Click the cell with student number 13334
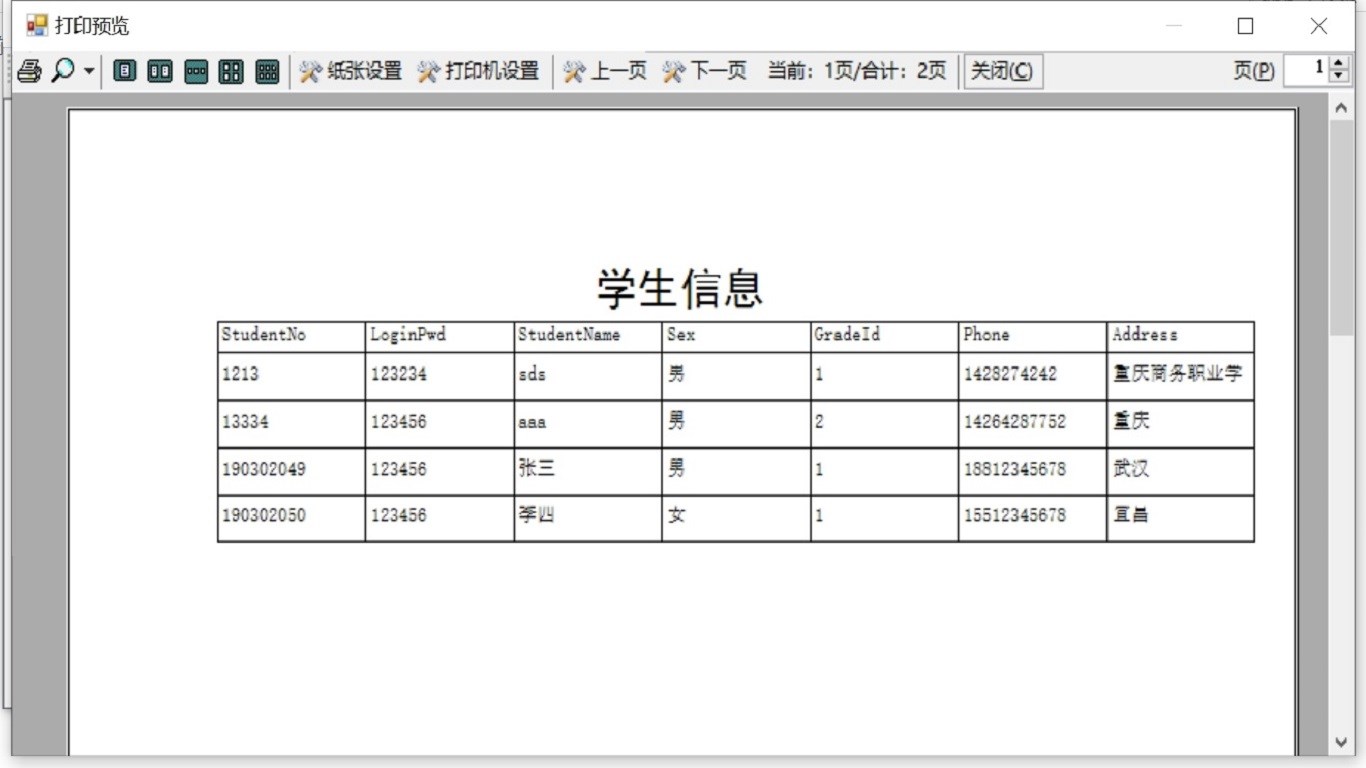The height and width of the screenshot is (768, 1366). tap(291, 423)
